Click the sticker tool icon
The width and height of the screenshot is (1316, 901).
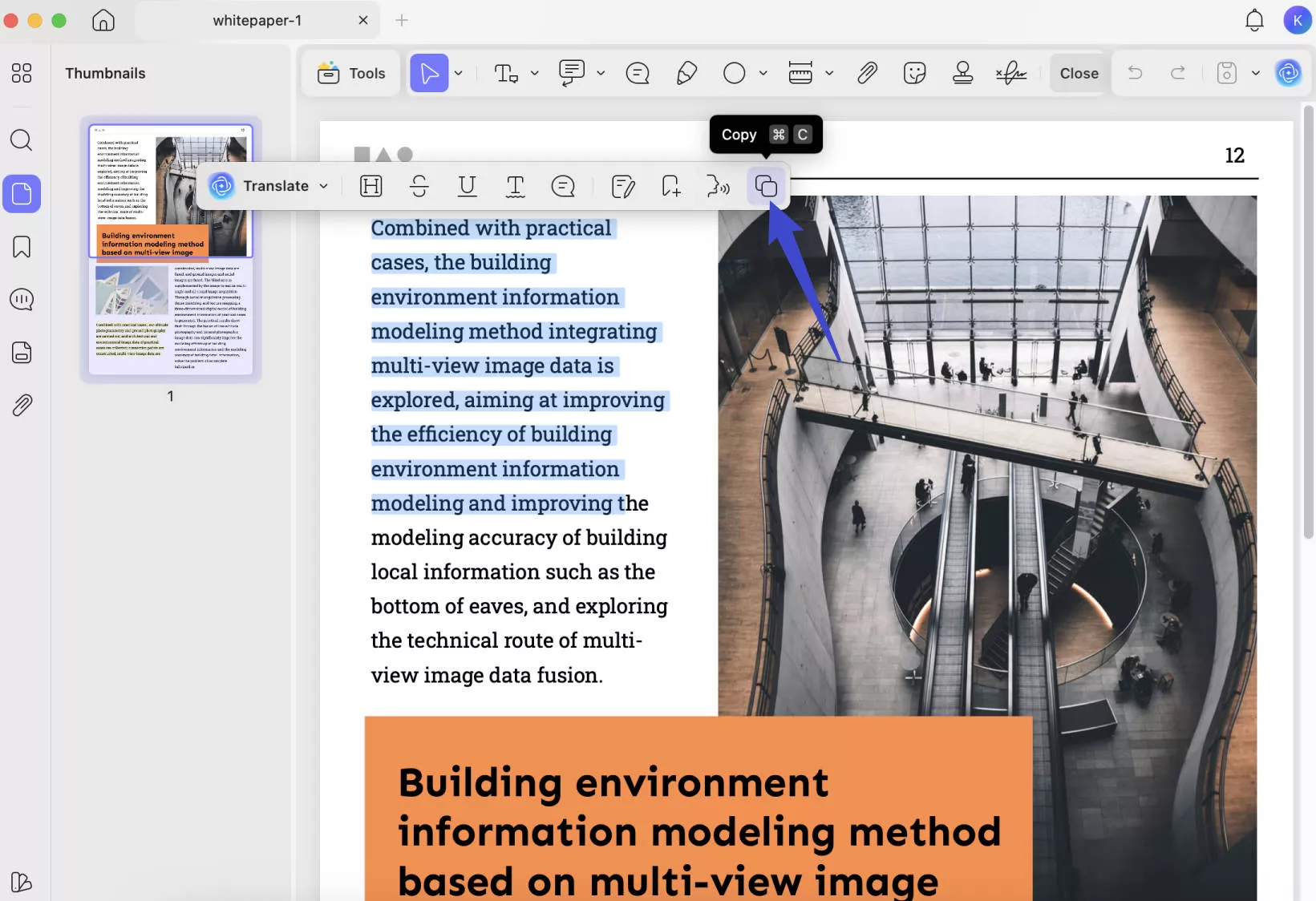pyautogui.click(x=914, y=73)
